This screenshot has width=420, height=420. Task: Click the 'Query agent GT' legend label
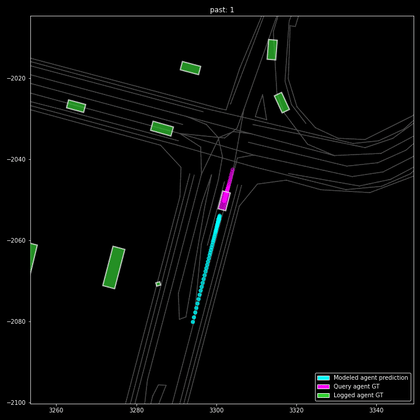356,387
